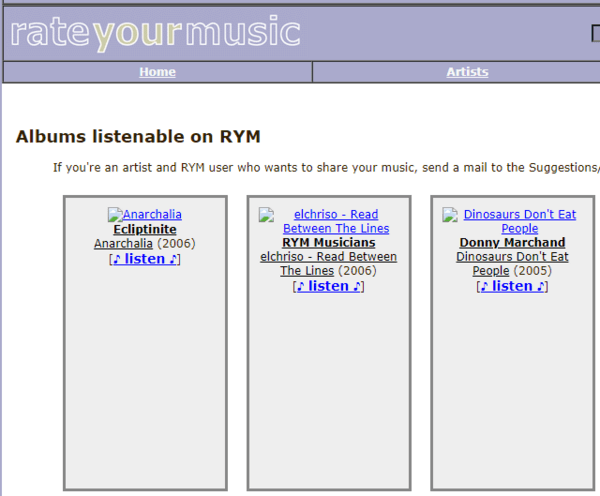Screen dimensions: 600x496
Task: Open the RYM Musicians artist link
Action: tap(329, 243)
